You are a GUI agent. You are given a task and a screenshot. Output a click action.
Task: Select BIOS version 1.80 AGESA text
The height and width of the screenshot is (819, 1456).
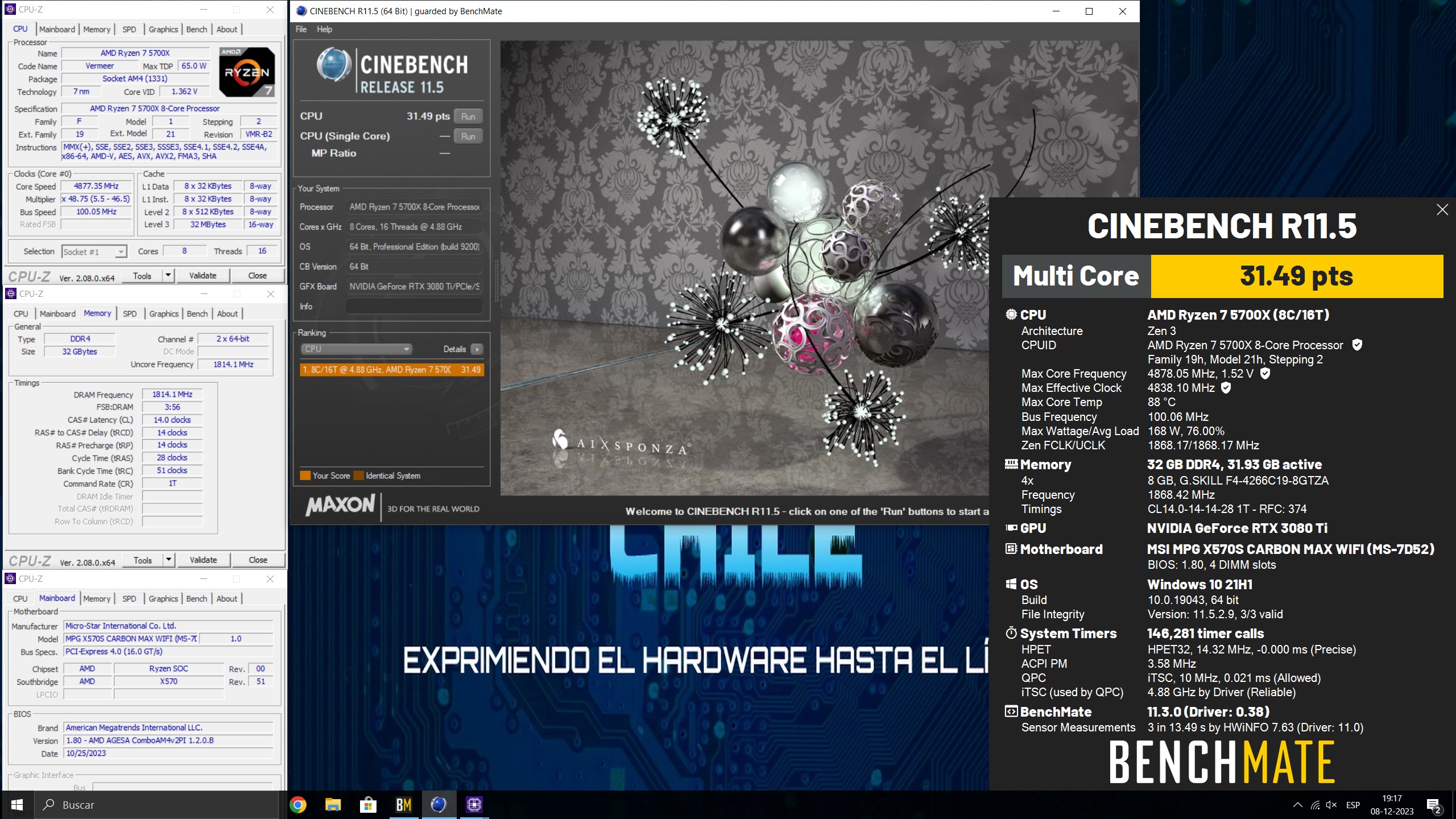168,741
